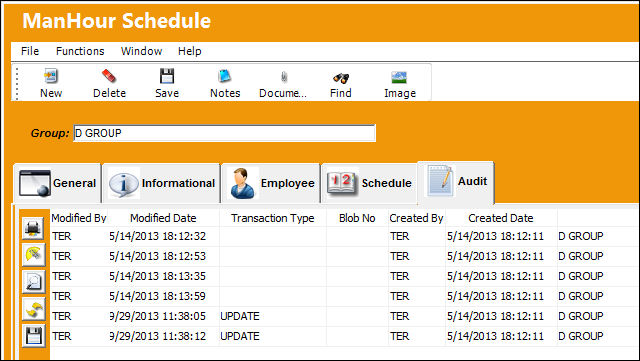Switch to the General tab

57,183
